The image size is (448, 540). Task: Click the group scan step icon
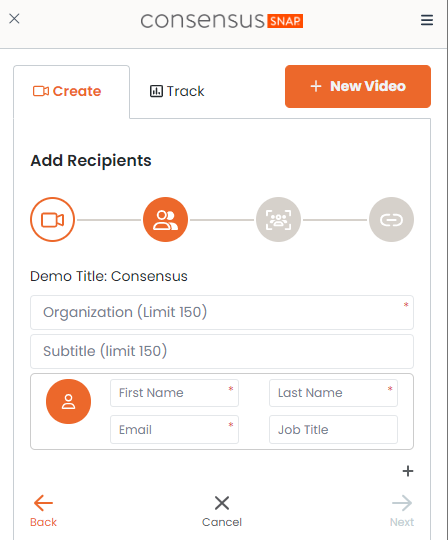click(x=278, y=219)
